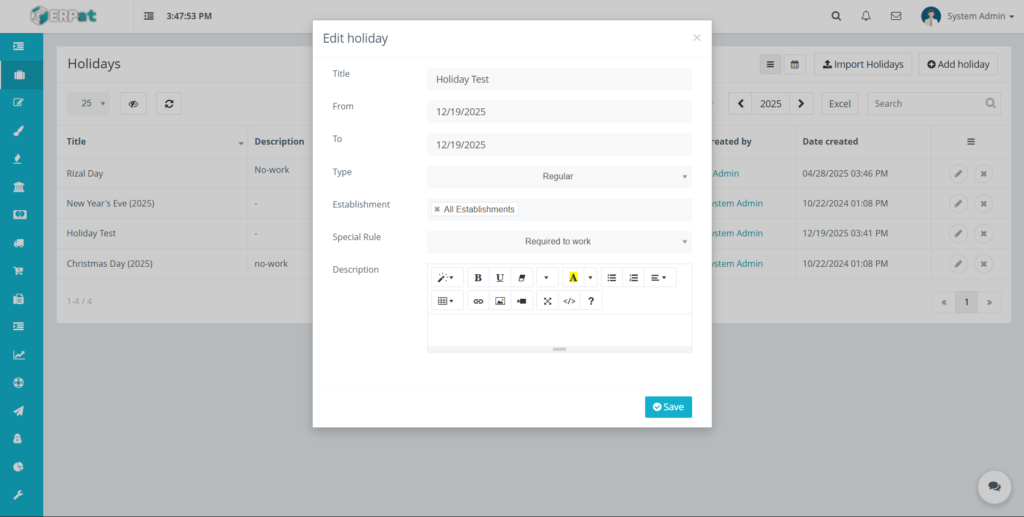
Task: Open the search icon in header
Action: 836,16
